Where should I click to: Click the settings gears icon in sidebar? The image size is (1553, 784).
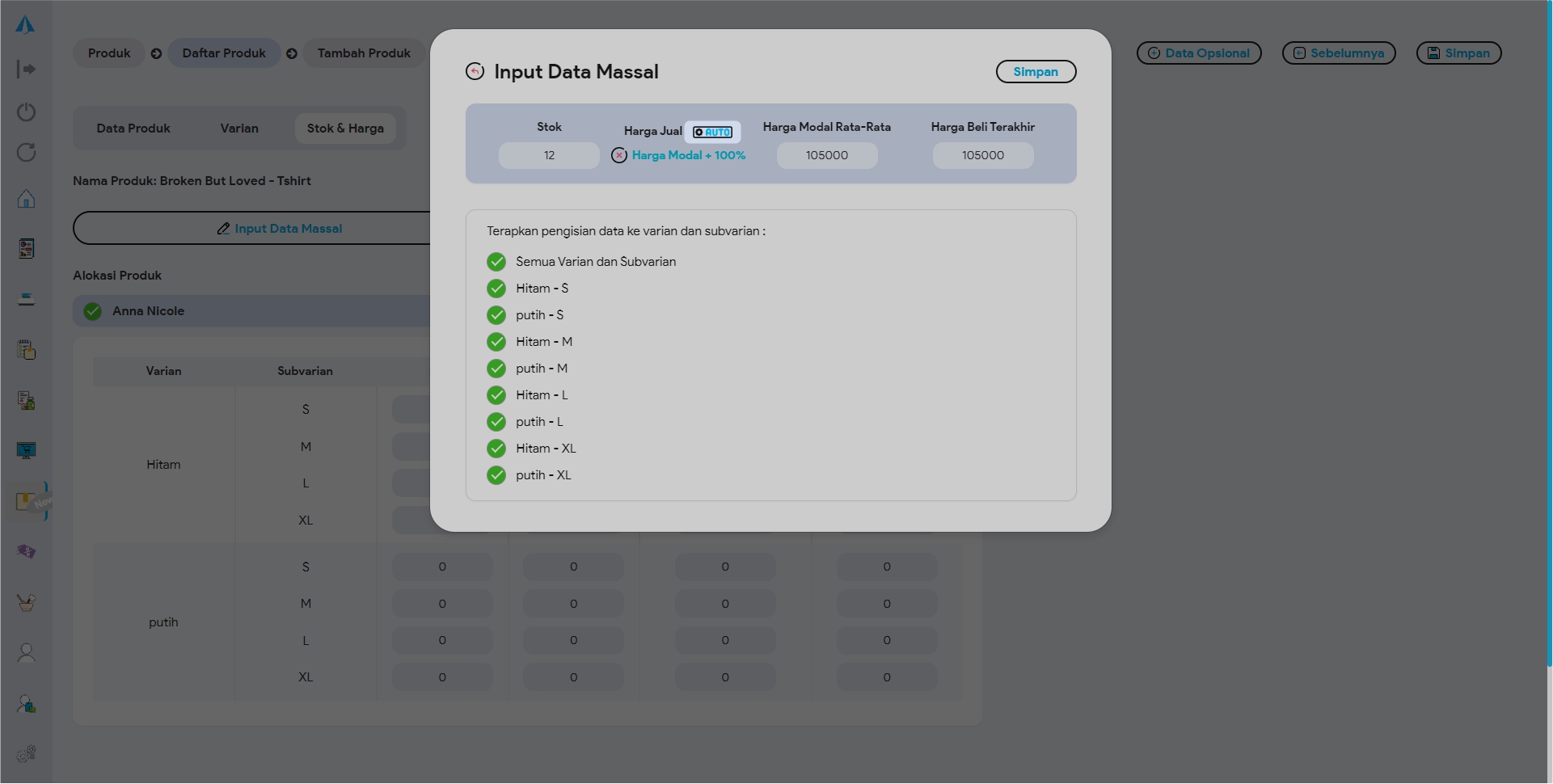coord(26,754)
